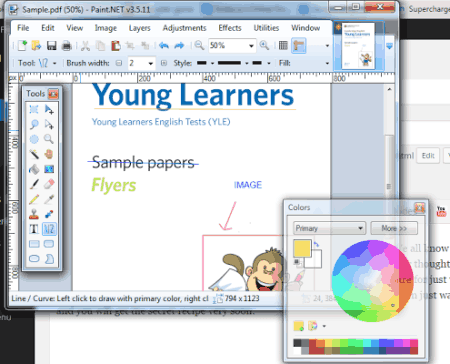Viewport: 450px width, 364px height.
Task: Select the Sample.pdf image thumbnail
Action: point(358,46)
